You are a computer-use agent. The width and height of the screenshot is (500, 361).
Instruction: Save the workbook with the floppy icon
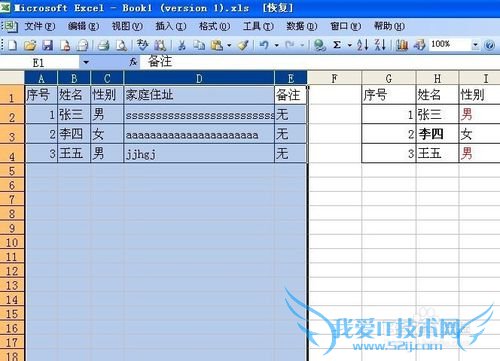(x=47, y=45)
